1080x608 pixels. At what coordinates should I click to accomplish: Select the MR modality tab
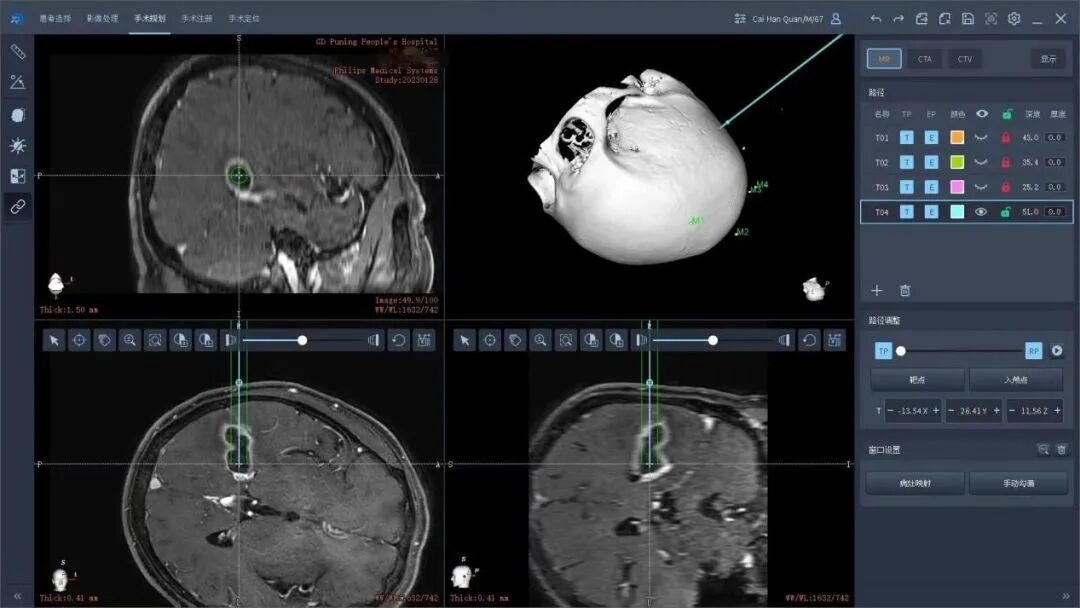(x=884, y=59)
